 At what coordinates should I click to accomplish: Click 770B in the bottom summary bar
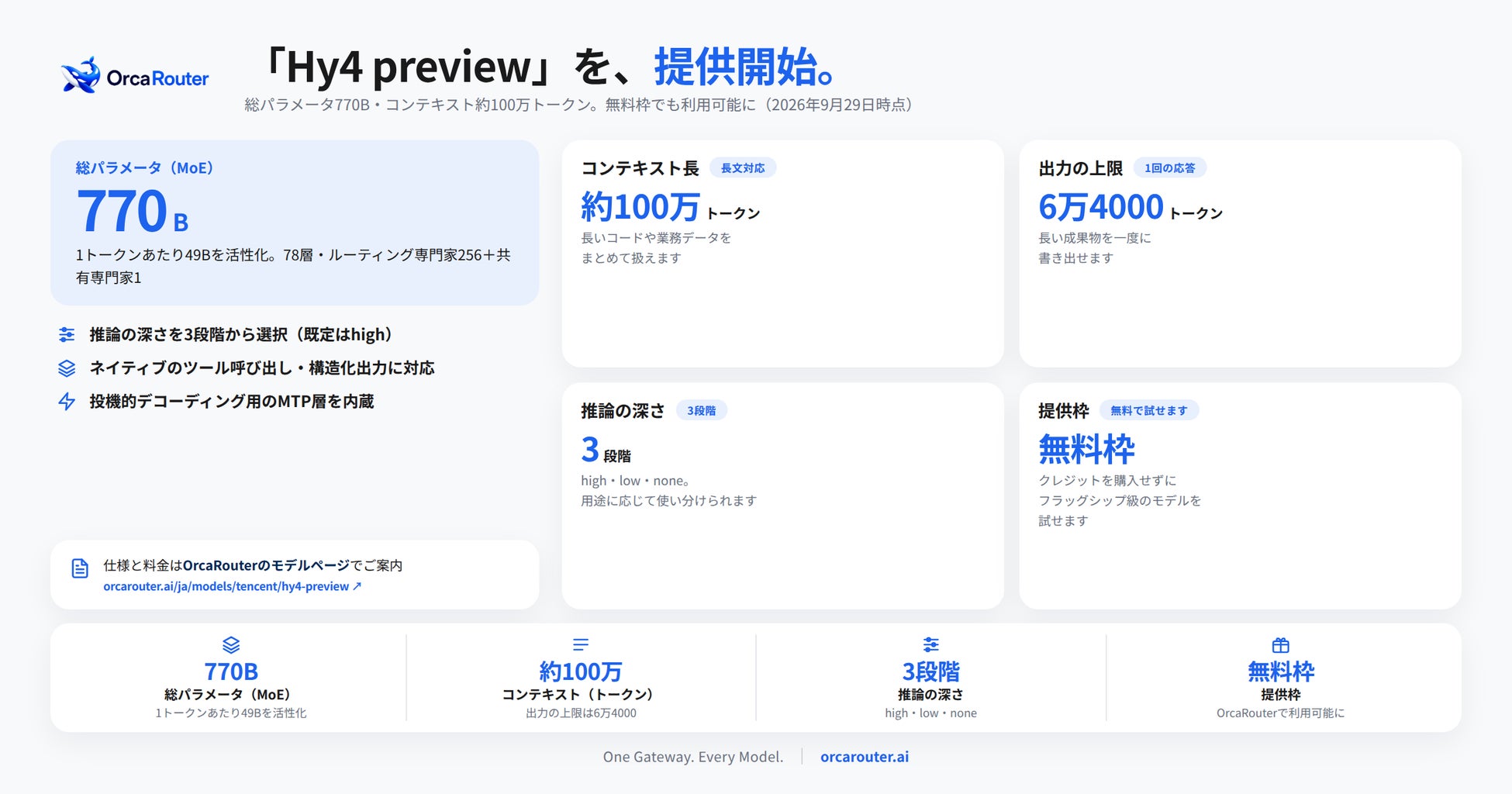[x=231, y=671]
